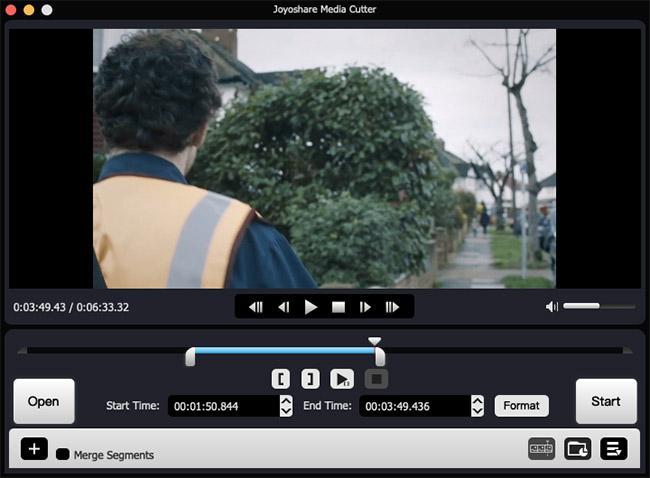Step forward one frame

pyautogui.click(x=365, y=307)
